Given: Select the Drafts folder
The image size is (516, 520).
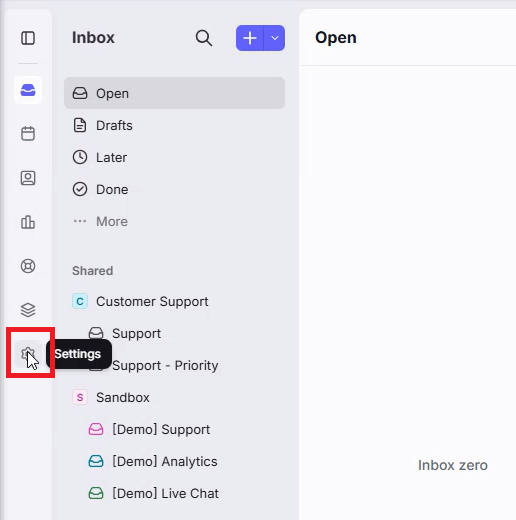Looking at the screenshot, I should coord(174,125).
